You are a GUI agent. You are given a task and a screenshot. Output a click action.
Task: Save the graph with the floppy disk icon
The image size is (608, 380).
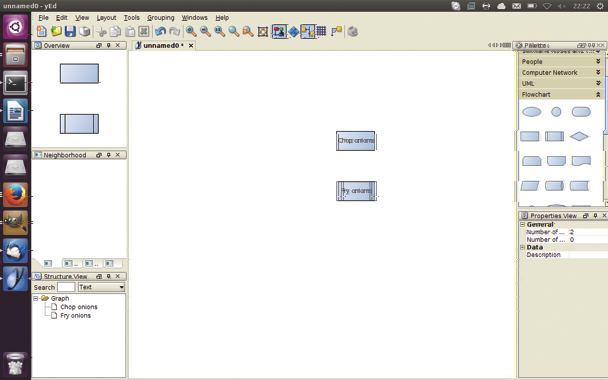click(70, 31)
